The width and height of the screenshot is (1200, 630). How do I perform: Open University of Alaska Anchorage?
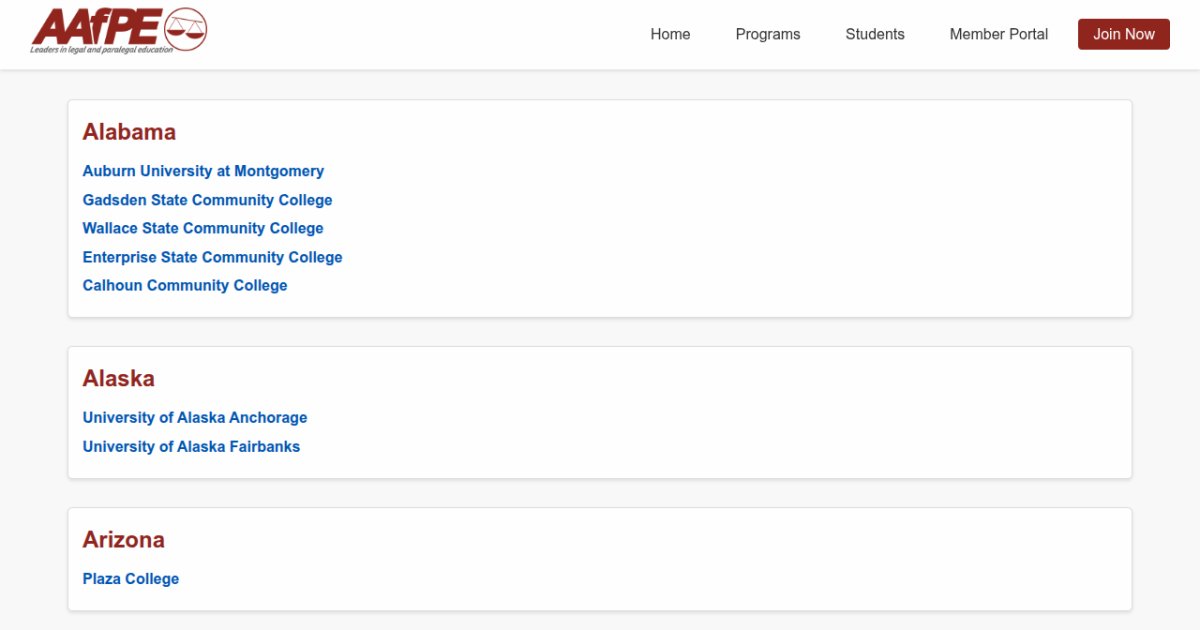[195, 417]
